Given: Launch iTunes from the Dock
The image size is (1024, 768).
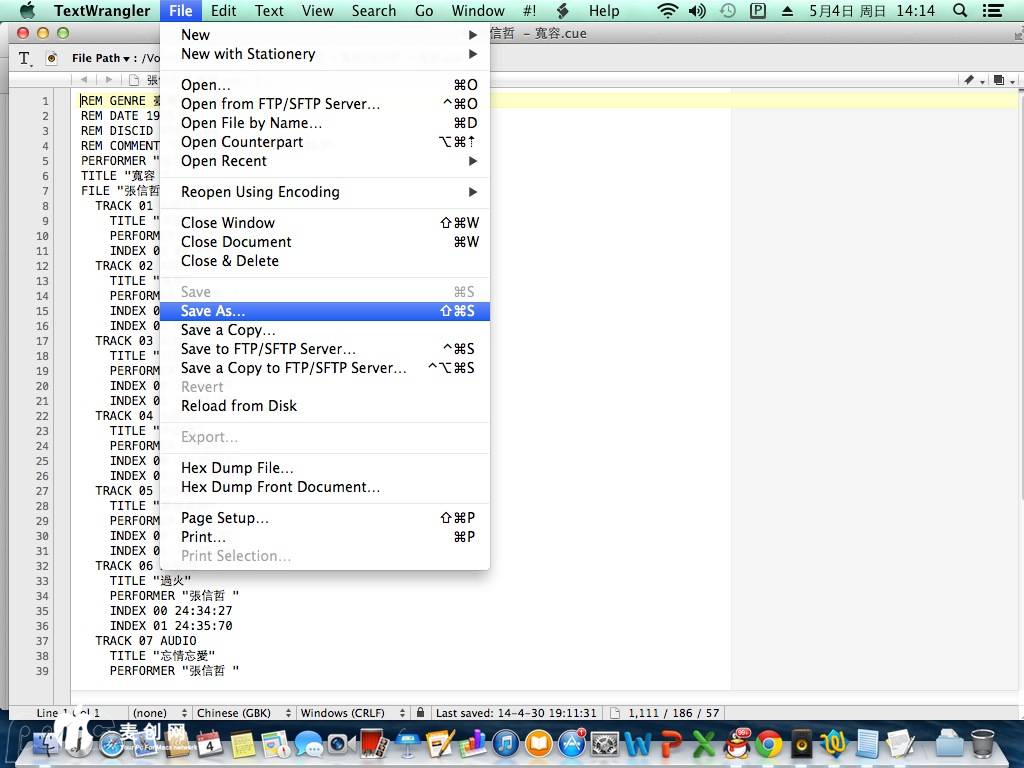Looking at the screenshot, I should point(506,744).
